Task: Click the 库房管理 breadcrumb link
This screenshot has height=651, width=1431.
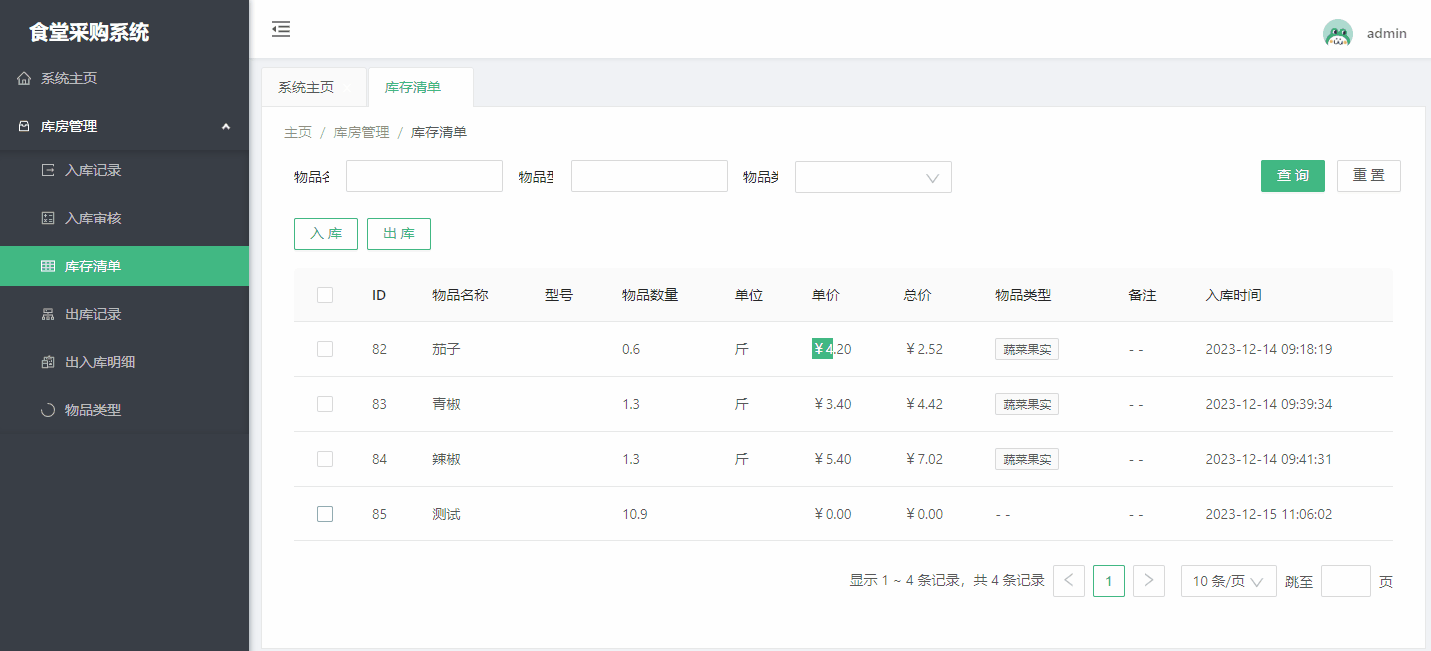Action: pos(361,132)
